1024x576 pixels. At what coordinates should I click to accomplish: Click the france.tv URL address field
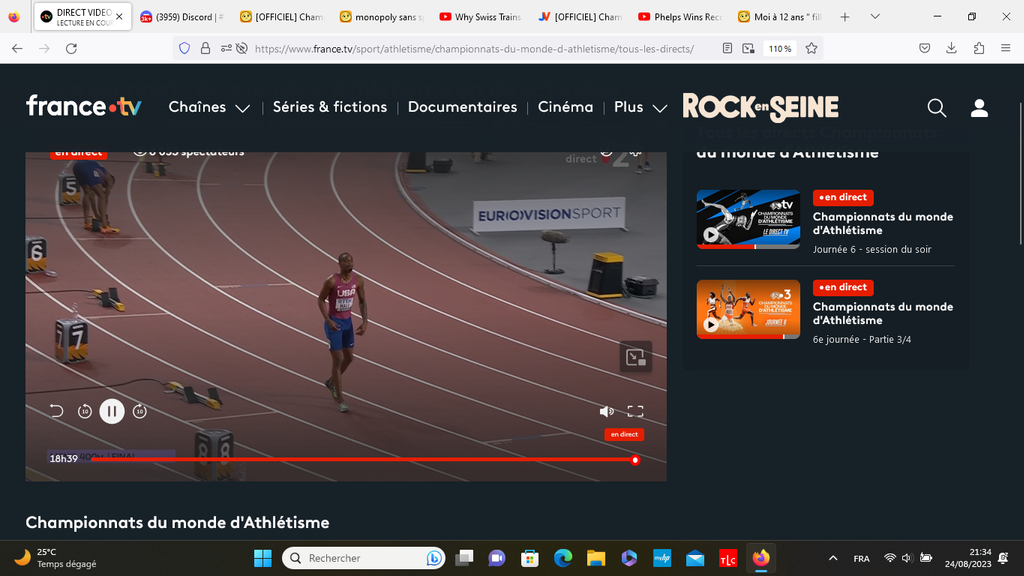(x=474, y=49)
